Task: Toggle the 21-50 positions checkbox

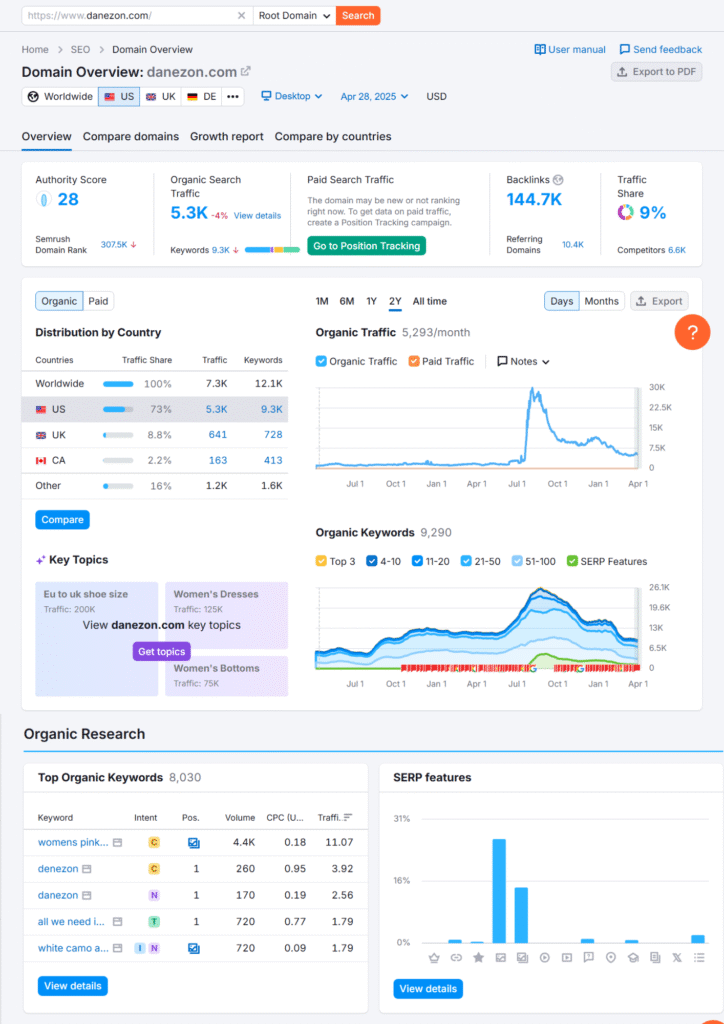Action: point(466,561)
